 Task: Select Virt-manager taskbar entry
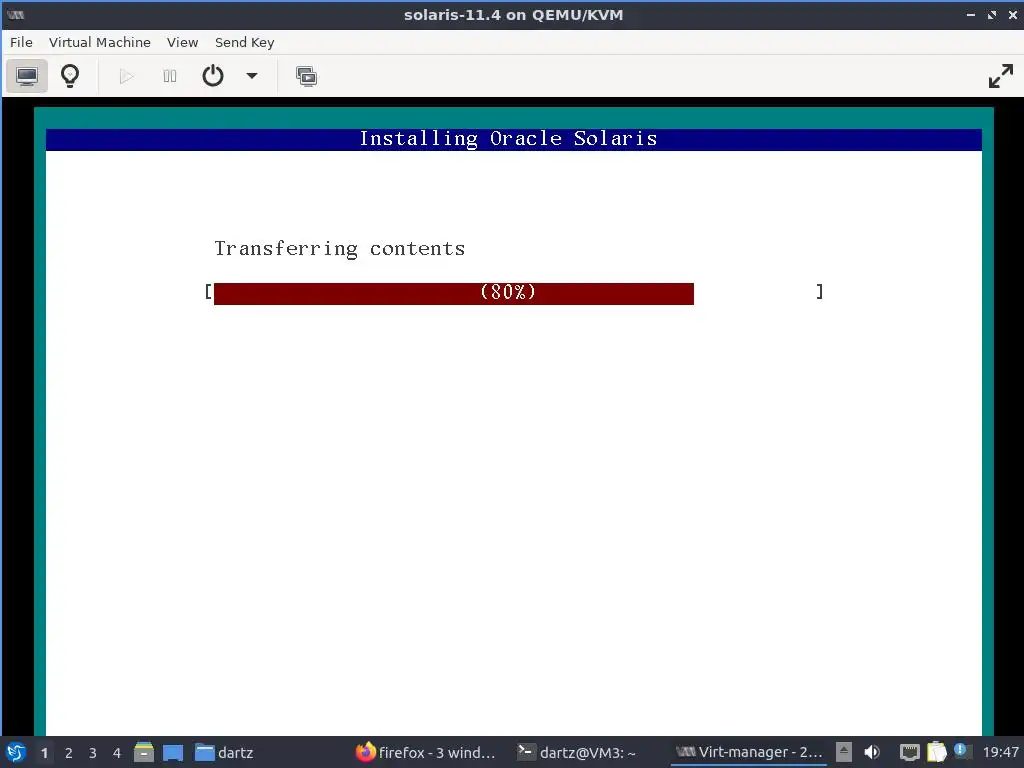click(x=748, y=753)
